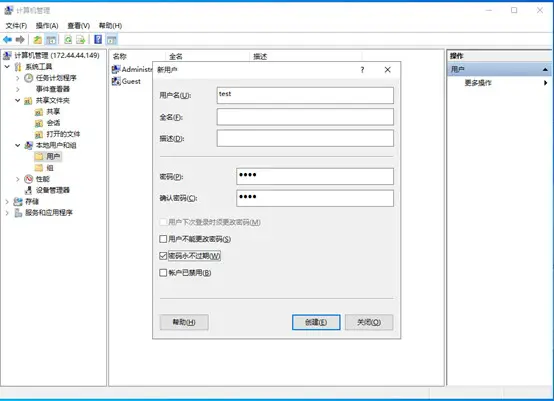Click the ? help button in 新用户 dialog
The width and height of the screenshot is (554, 401).
point(362,70)
